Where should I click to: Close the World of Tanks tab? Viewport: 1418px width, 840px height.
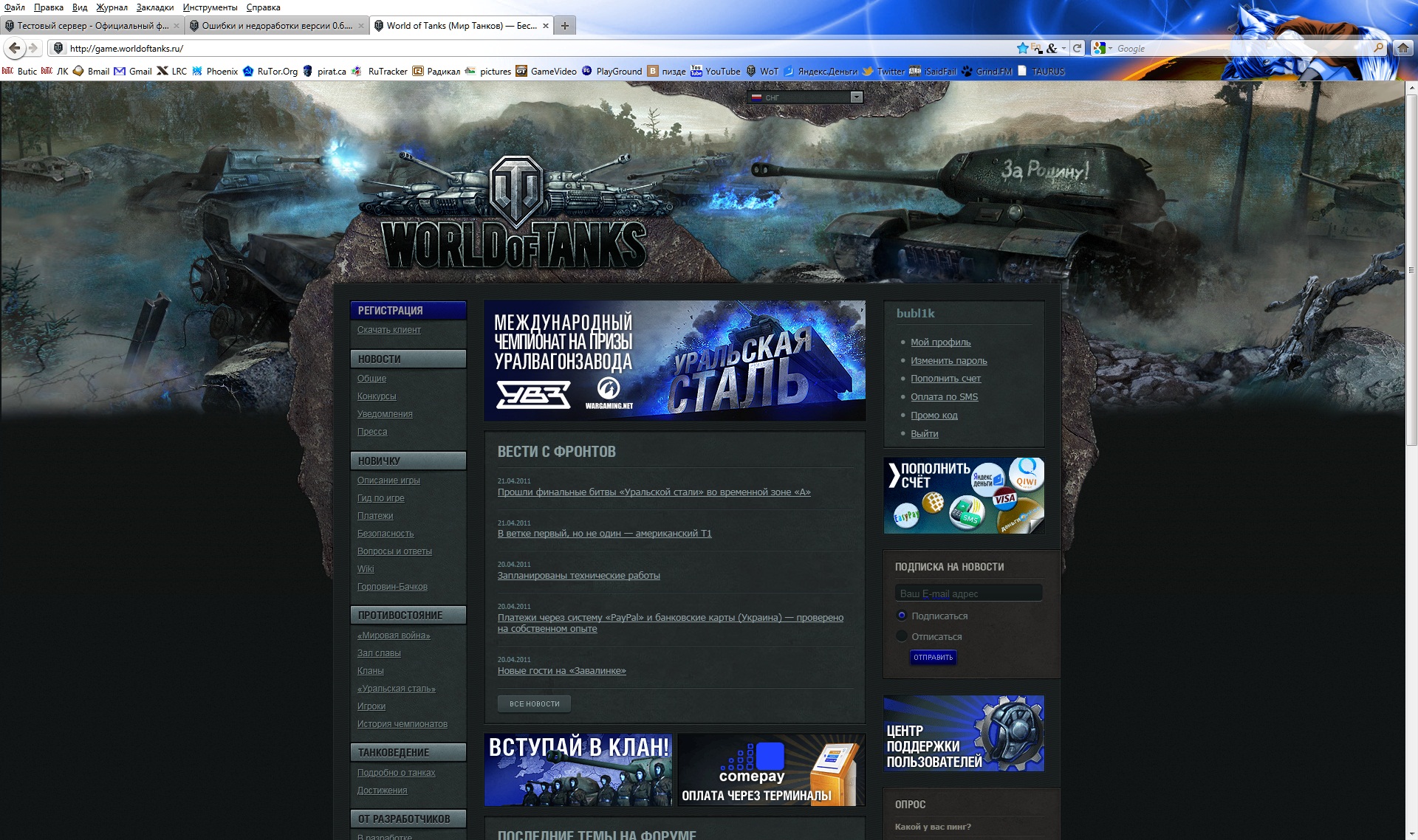546,26
